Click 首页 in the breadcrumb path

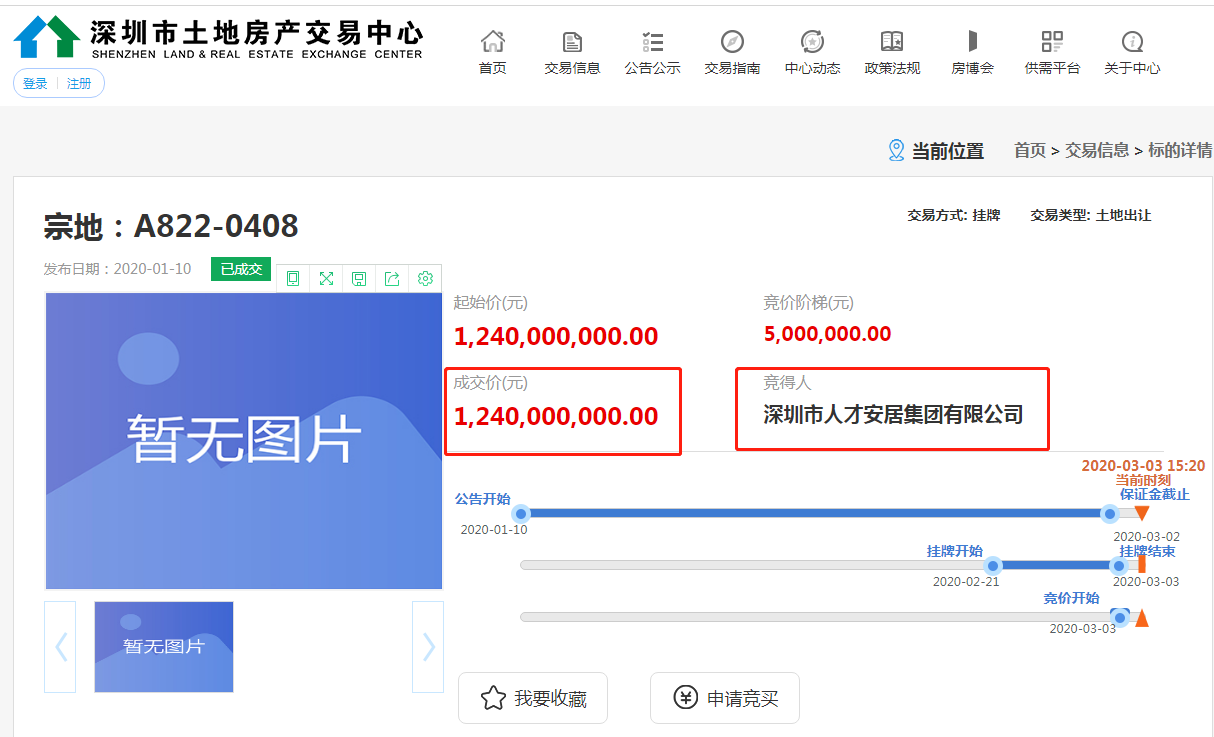coord(1030,150)
